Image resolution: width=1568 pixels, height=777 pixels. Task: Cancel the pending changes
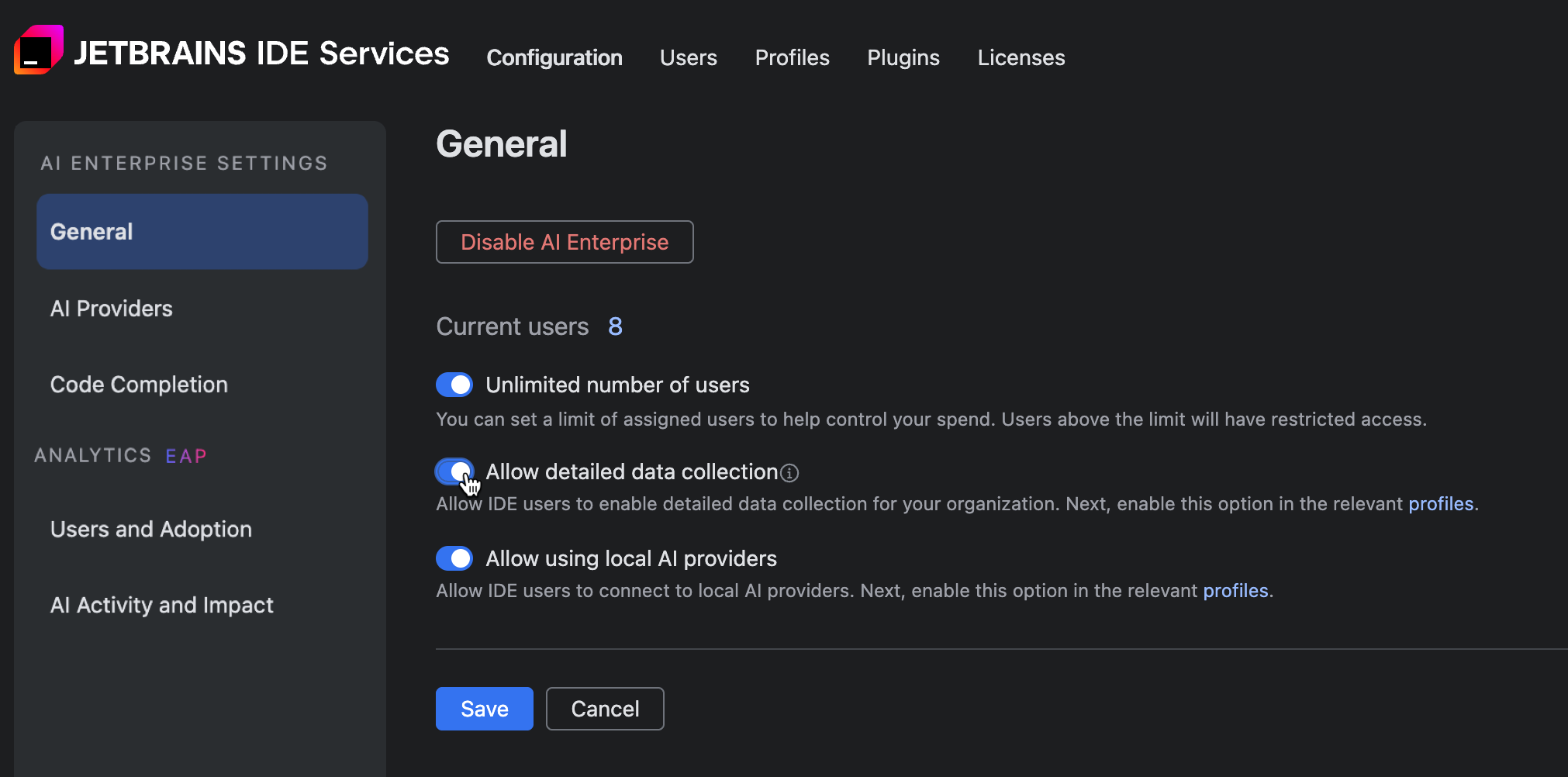(x=605, y=708)
